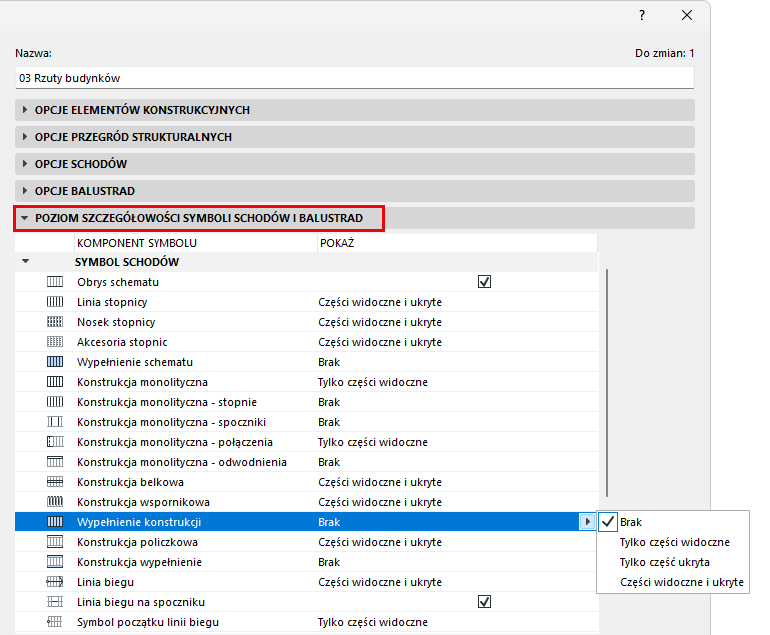This screenshot has height=635, width=770.
Task: Expand the Opcje schodów section
Action: tap(355, 164)
